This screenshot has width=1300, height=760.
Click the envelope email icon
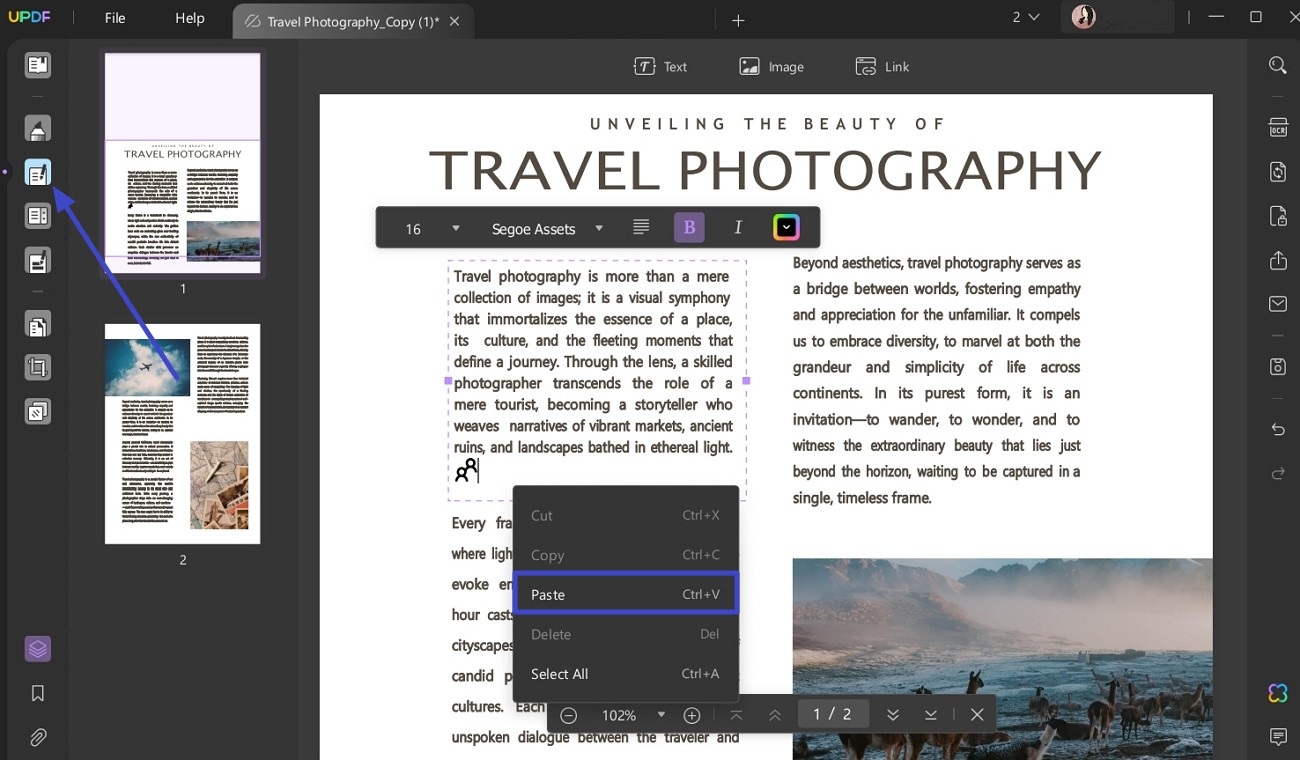click(1278, 304)
